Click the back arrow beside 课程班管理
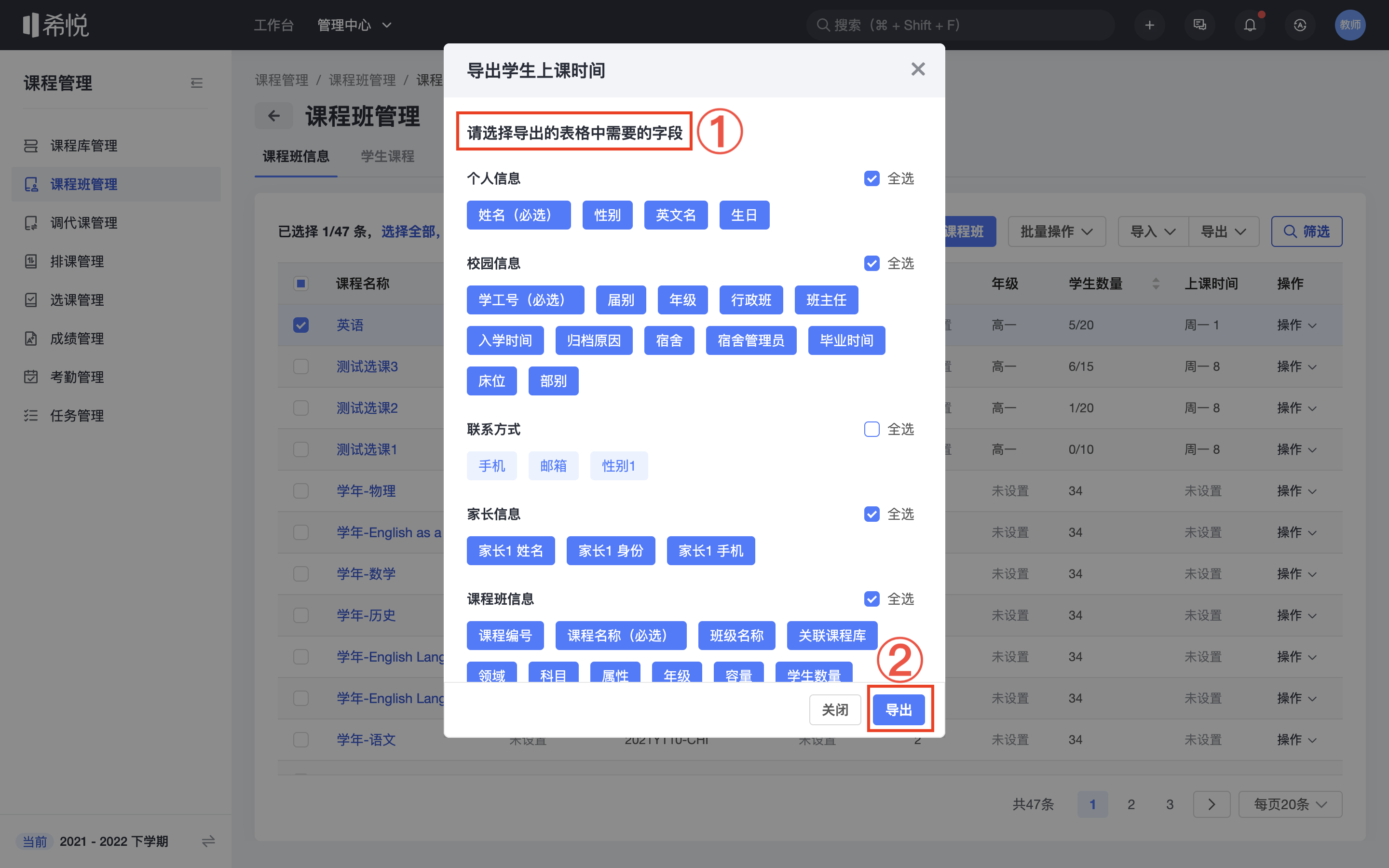Screen dimensions: 1389x868 coord(274,116)
